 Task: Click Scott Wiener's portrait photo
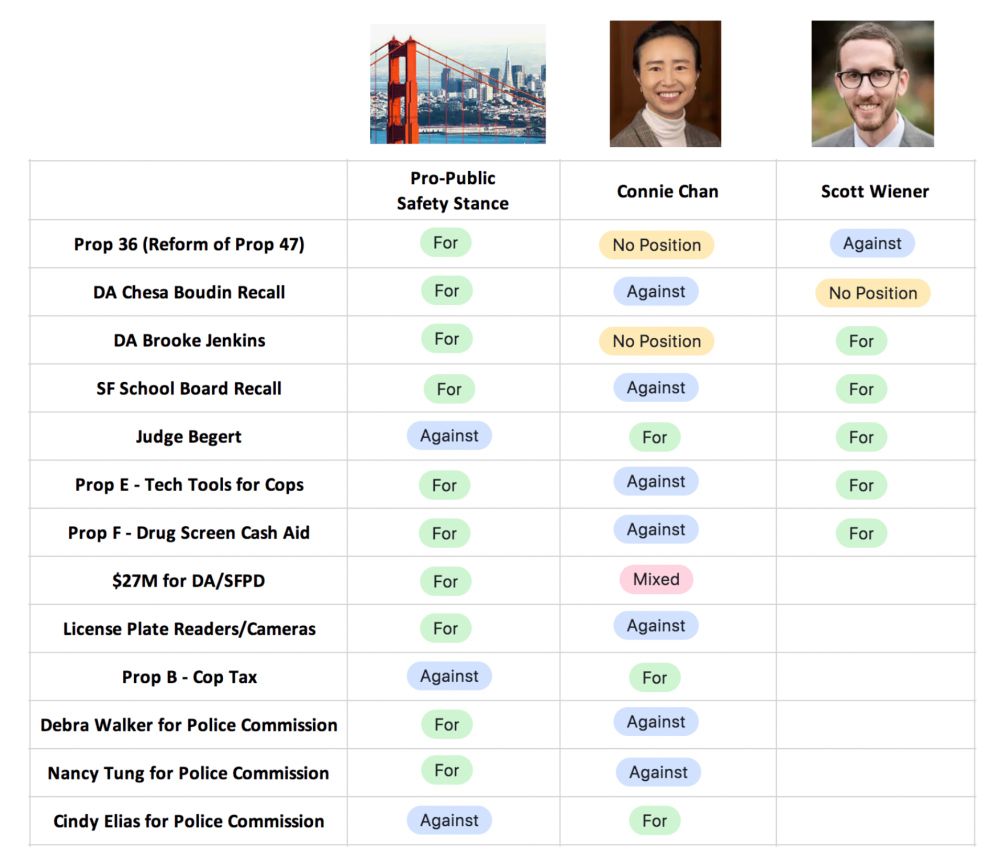tap(872, 85)
